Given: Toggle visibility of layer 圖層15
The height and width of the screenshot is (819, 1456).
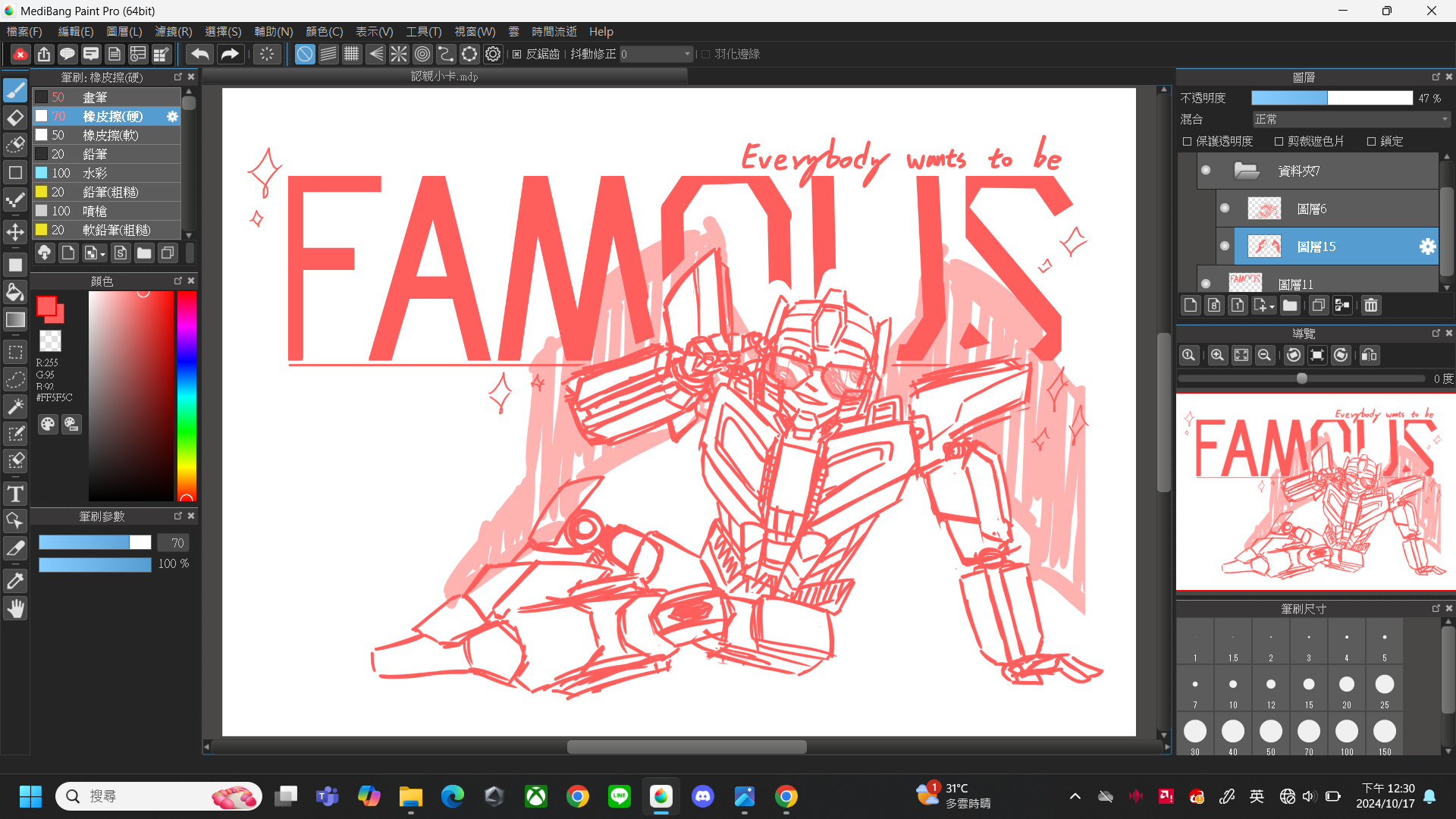Looking at the screenshot, I should click(1225, 246).
